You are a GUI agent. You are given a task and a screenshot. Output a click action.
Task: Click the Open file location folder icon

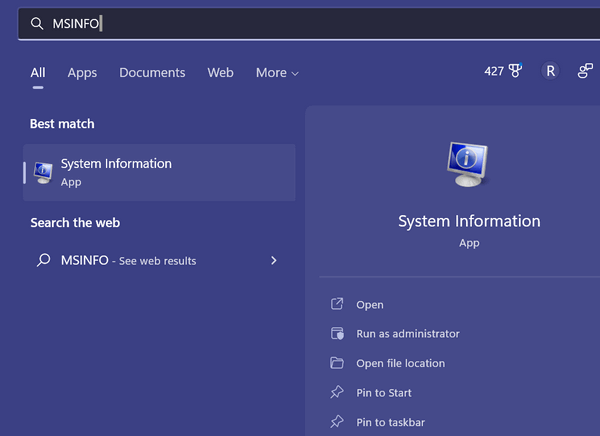(337, 363)
